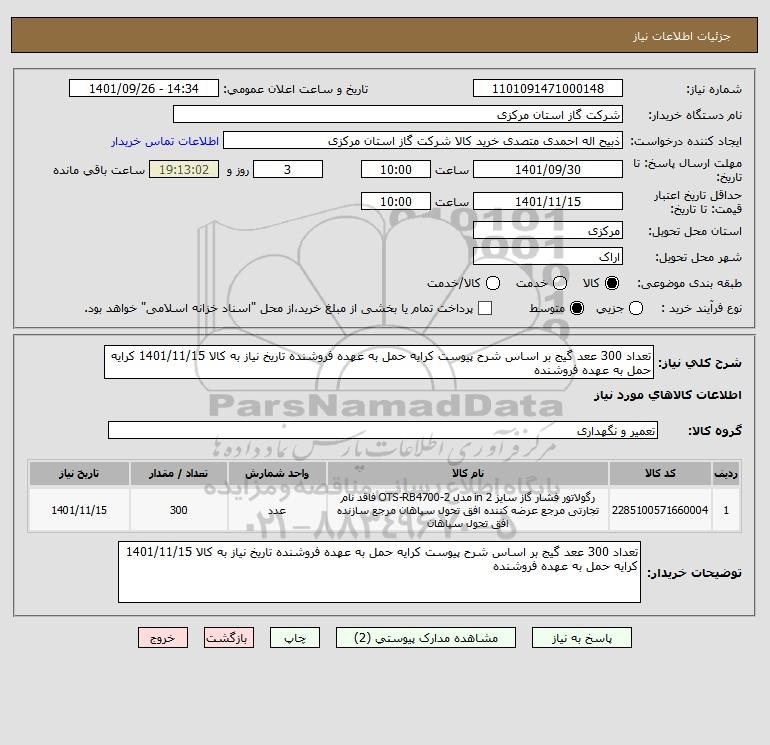Click the جزئیات اطلاعات نیاز page title
Screen dimensions: 770x745
[x=682, y=36]
